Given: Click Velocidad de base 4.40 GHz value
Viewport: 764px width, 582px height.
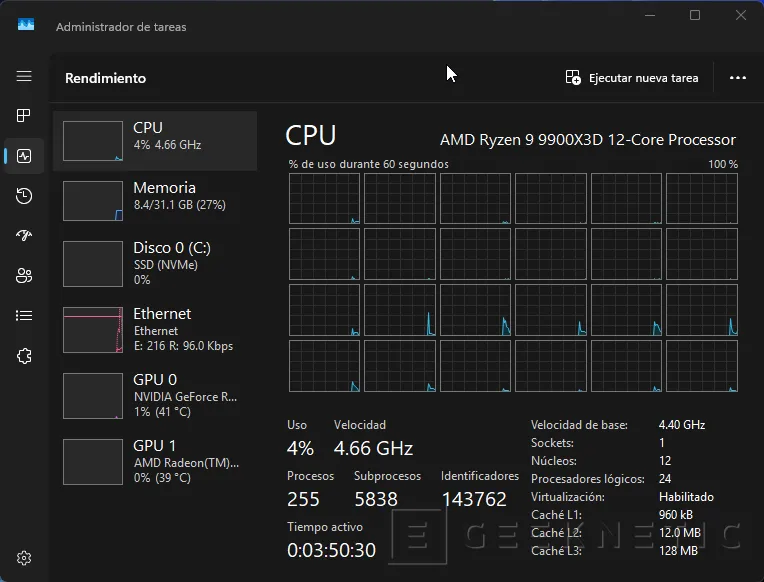Looking at the screenshot, I should point(682,425).
